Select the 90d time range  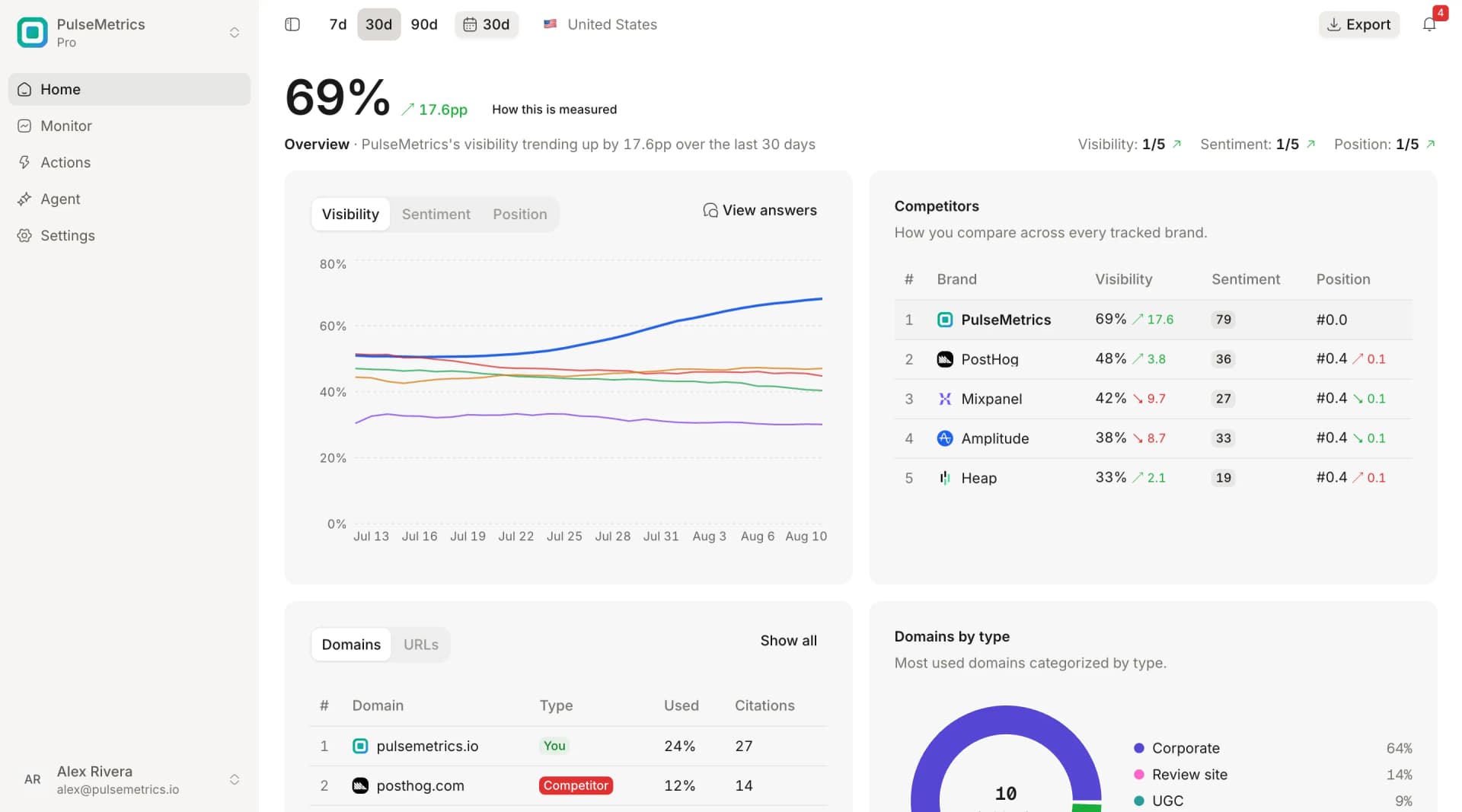(424, 24)
